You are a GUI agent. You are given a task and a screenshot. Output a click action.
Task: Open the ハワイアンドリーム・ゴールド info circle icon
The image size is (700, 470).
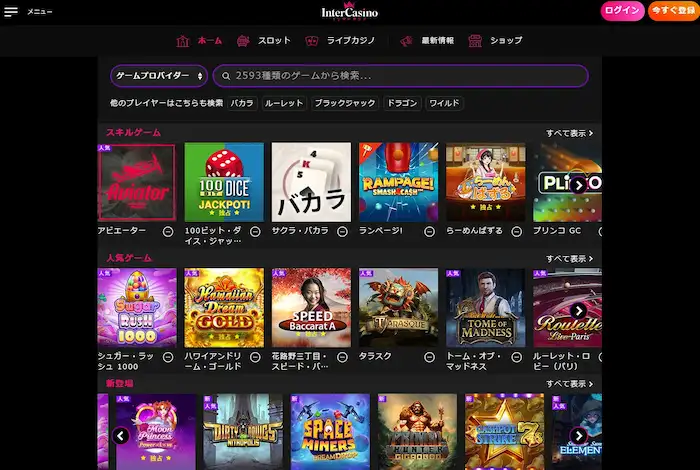point(255,357)
